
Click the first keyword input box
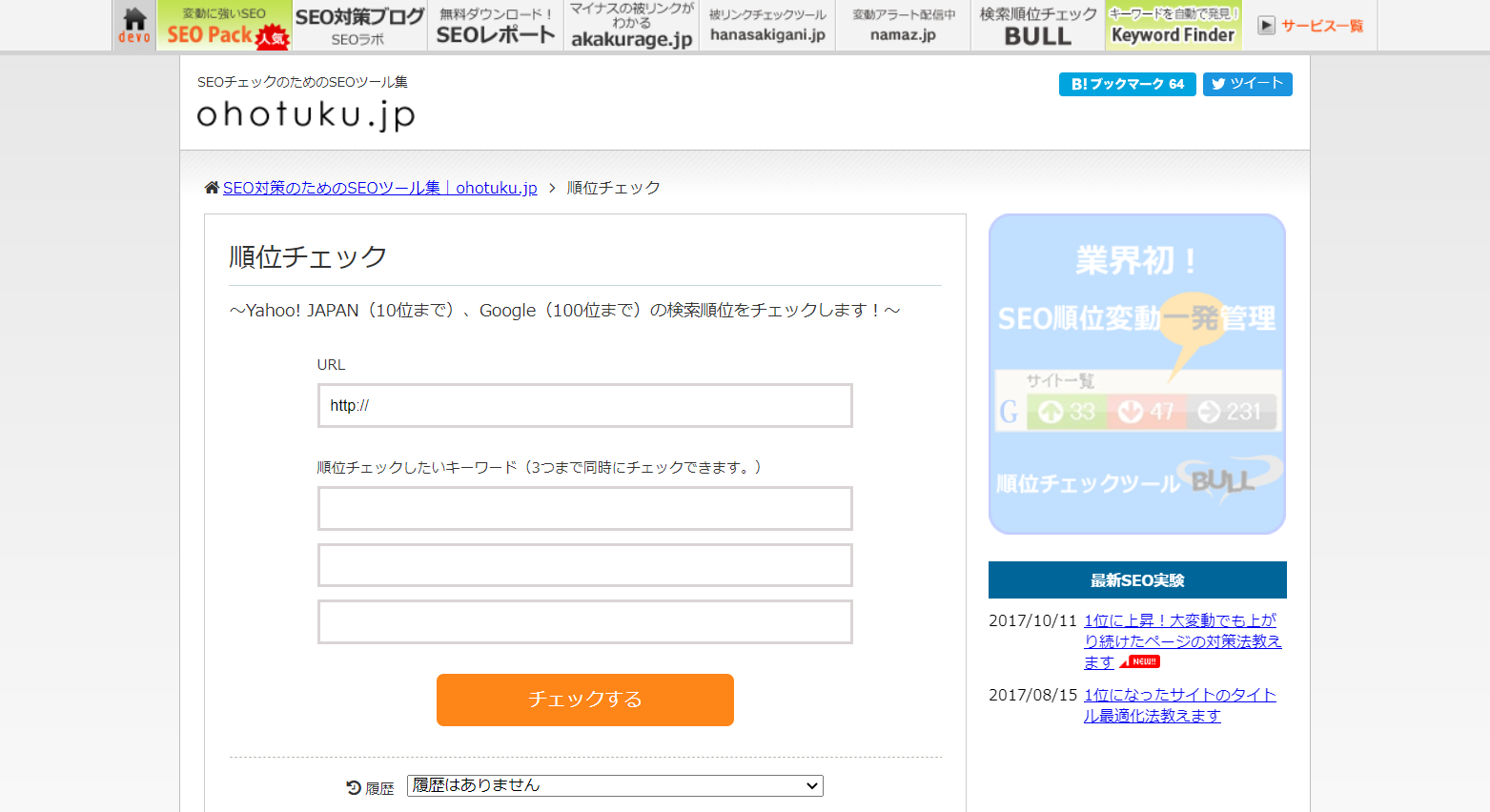pyautogui.click(x=584, y=509)
